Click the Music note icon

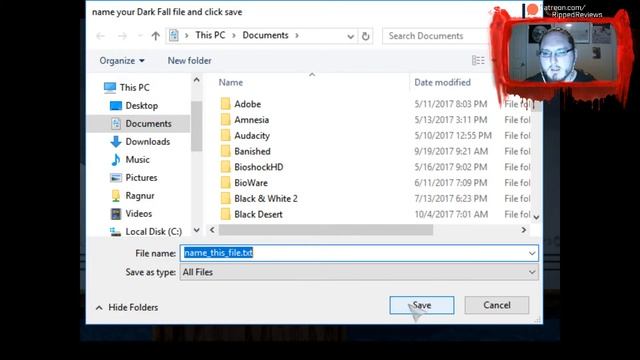click(116, 160)
